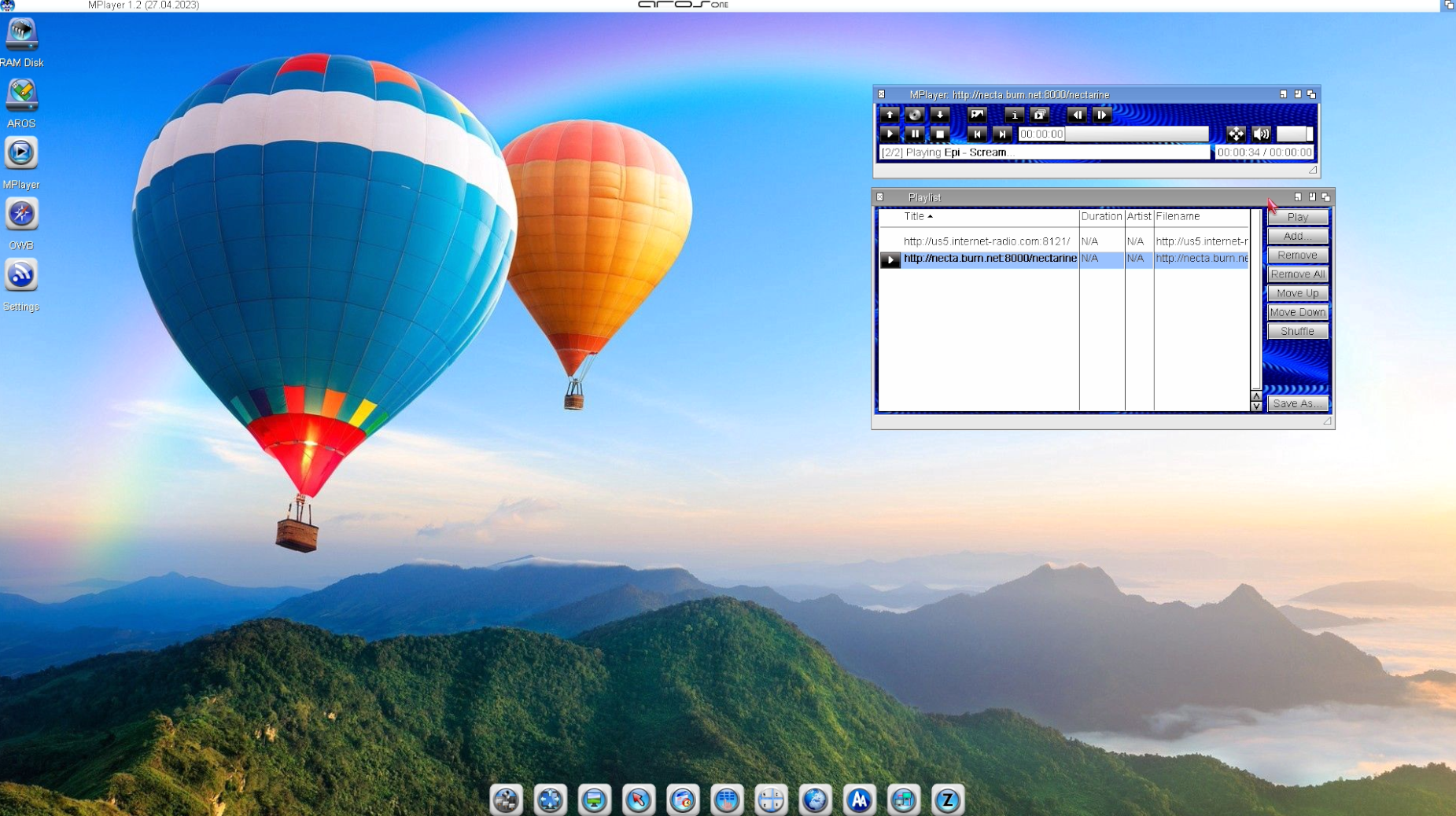The height and width of the screenshot is (816, 1456).
Task: Click playlist scrollbar down arrow
Action: pyautogui.click(x=1256, y=406)
